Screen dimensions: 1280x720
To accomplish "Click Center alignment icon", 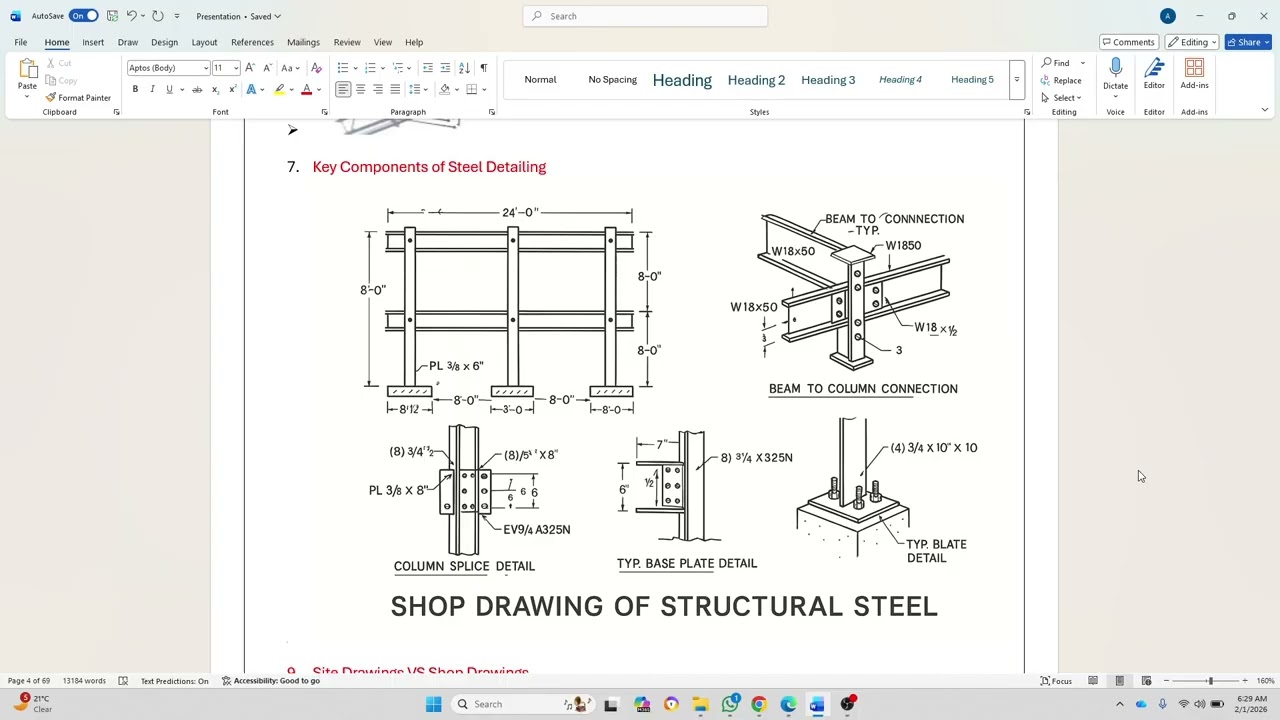I will 360,89.
